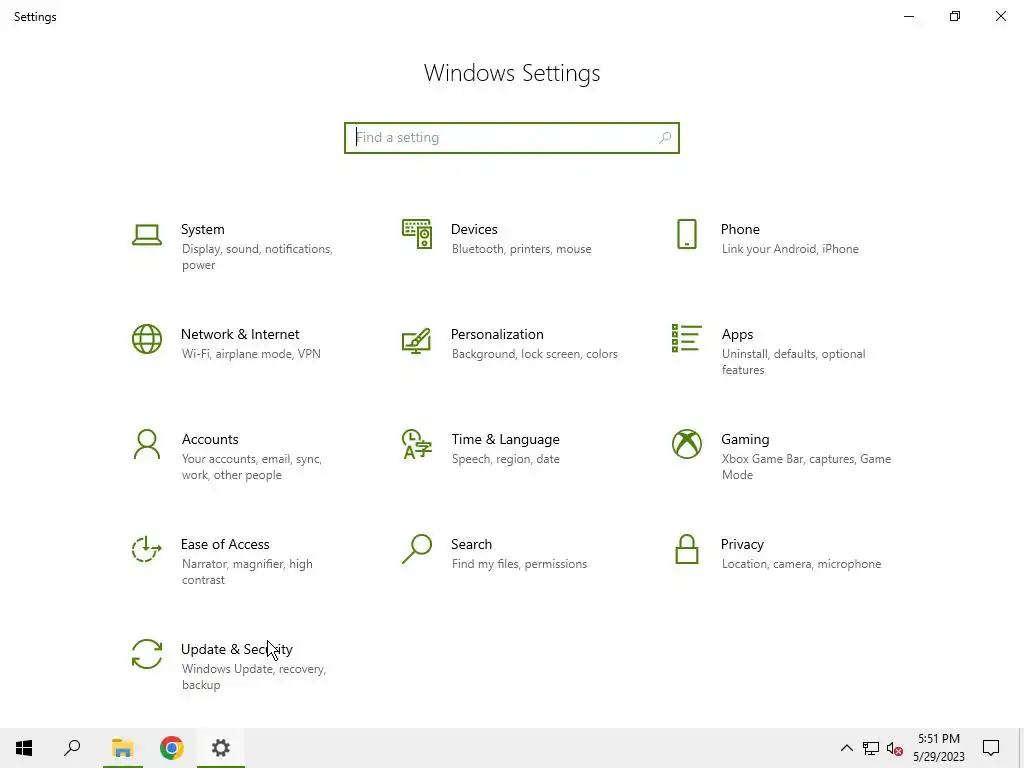
Task: Open the System laptop icon
Action: [x=147, y=234]
